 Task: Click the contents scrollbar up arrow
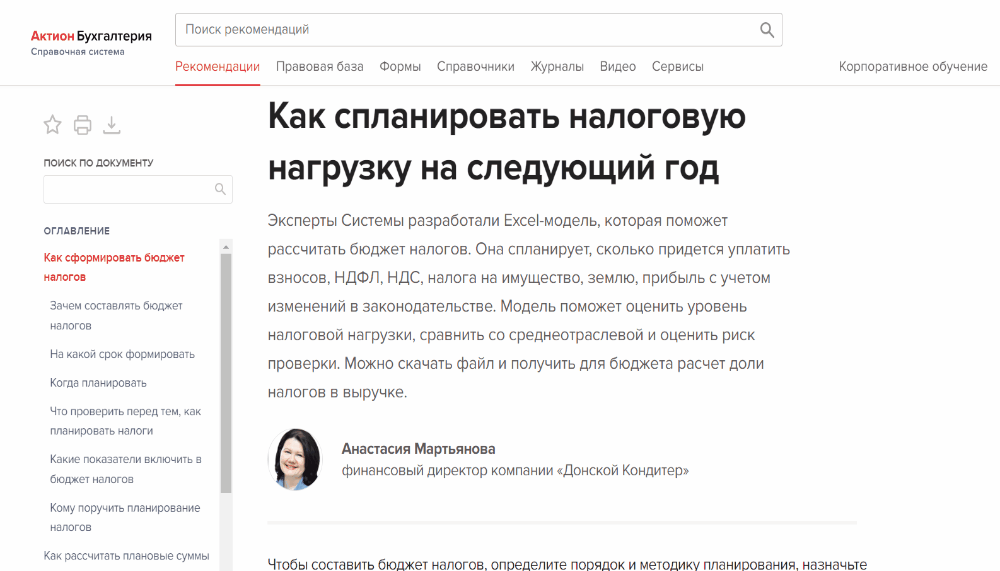(x=226, y=247)
